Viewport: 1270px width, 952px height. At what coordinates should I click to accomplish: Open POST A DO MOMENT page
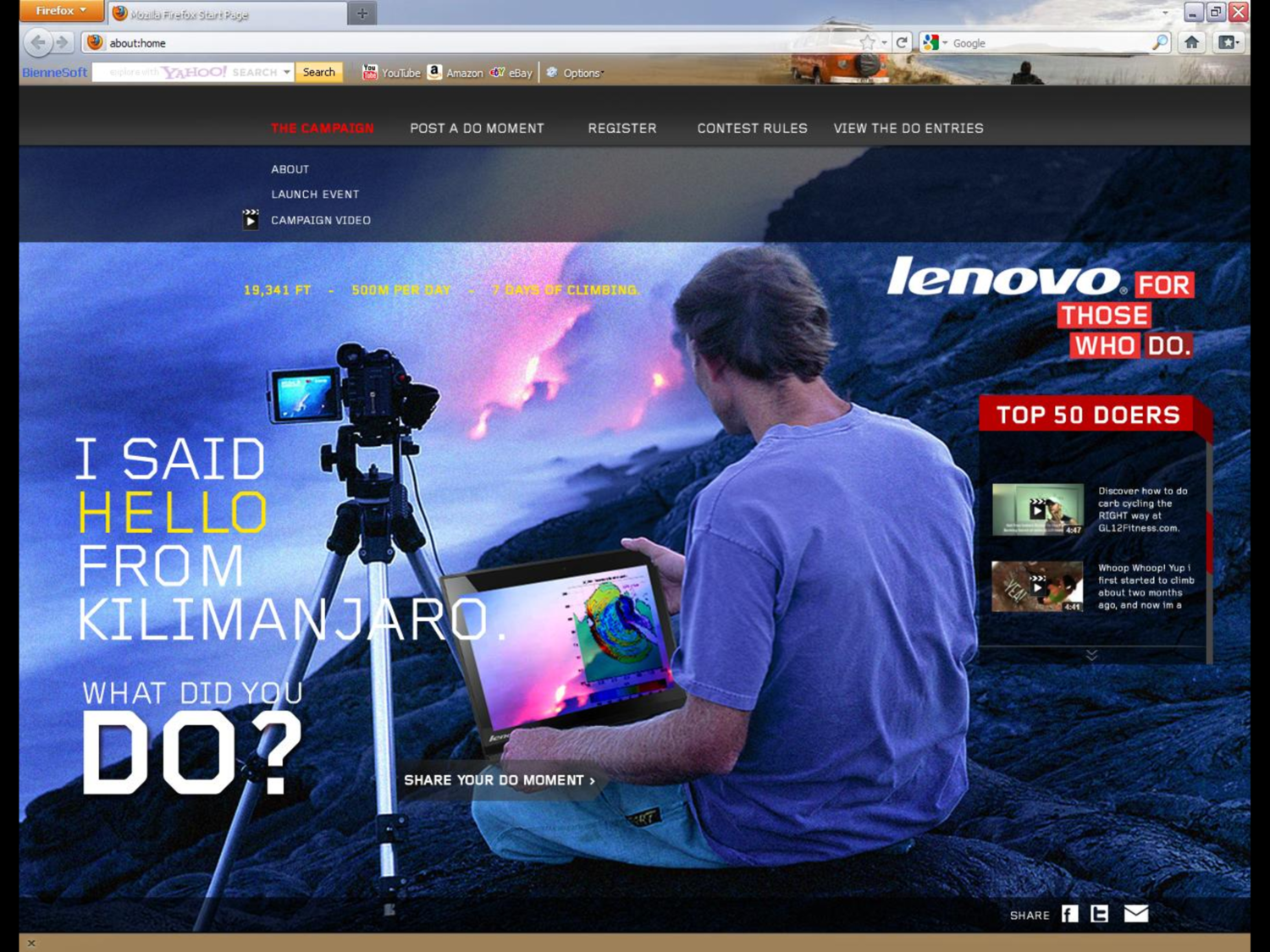477,129
